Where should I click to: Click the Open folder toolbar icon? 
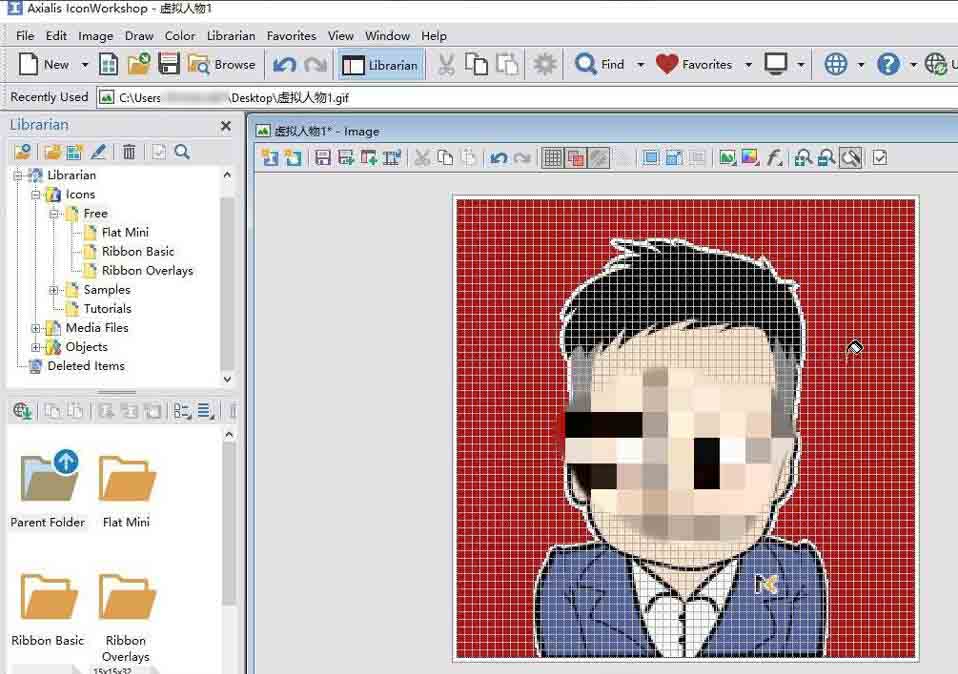(x=139, y=64)
